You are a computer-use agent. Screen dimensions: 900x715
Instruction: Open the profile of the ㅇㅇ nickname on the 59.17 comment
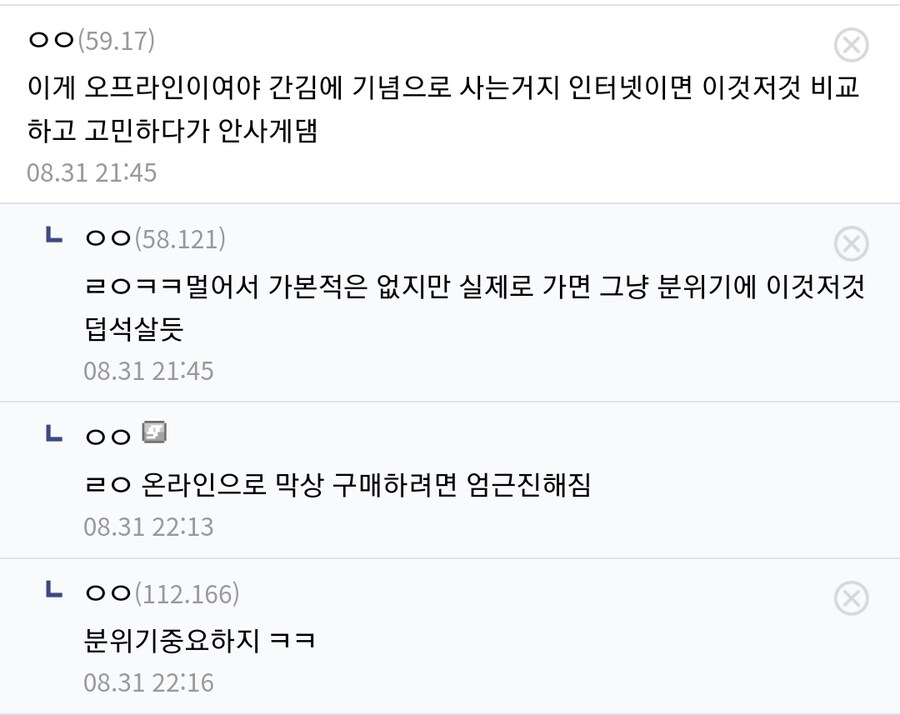coord(51,41)
